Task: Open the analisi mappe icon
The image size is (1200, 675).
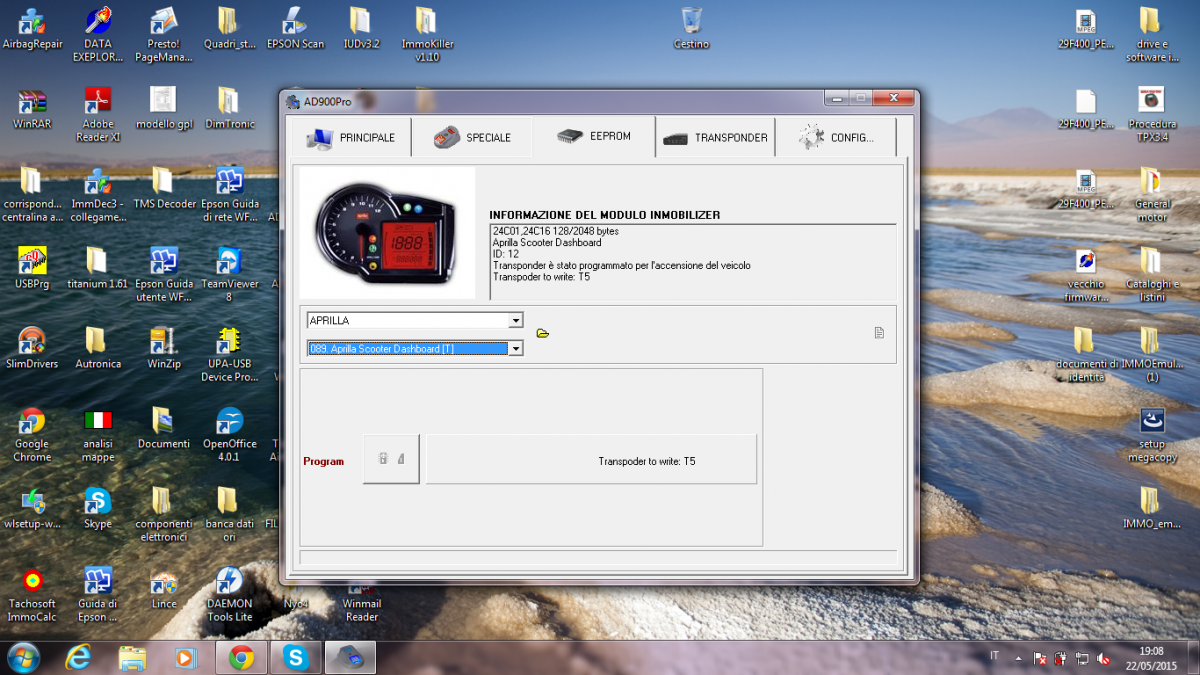Action: tap(98, 434)
